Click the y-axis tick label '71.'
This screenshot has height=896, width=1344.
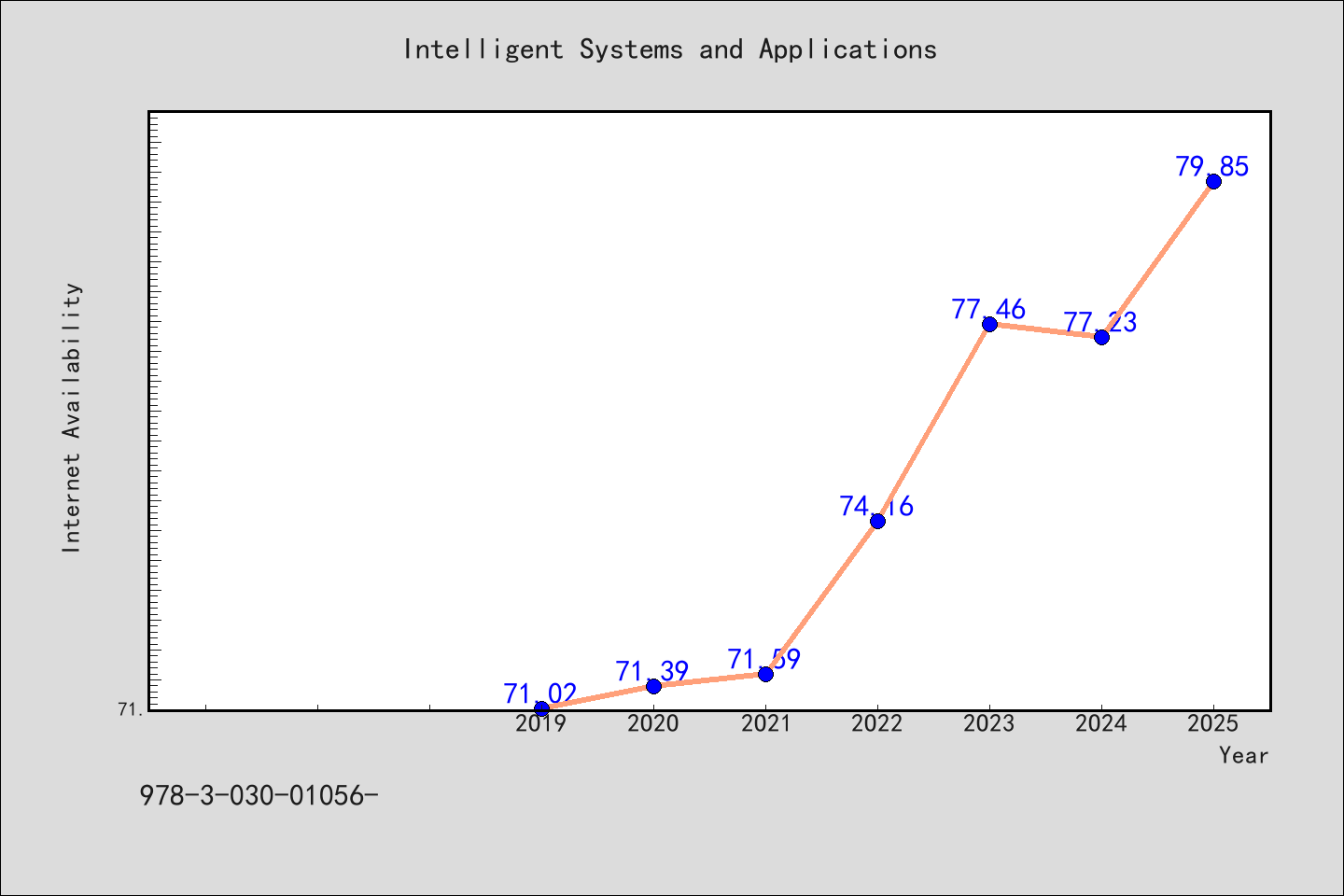pyautogui.click(x=131, y=710)
